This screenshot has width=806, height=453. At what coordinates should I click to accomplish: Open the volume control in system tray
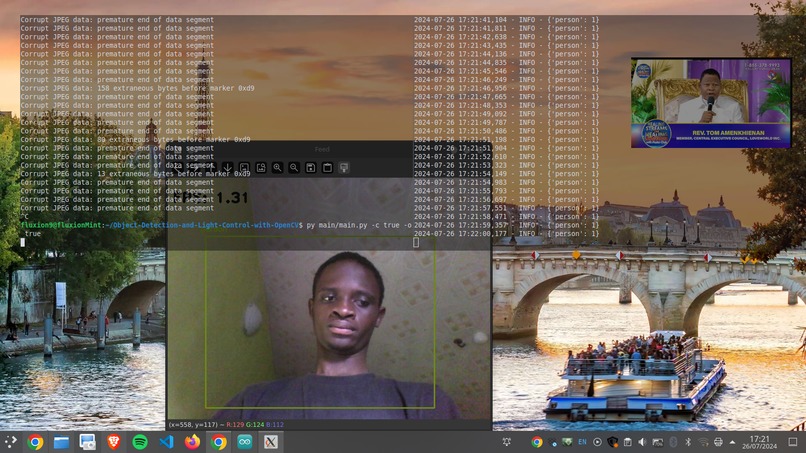coord(642,442)
